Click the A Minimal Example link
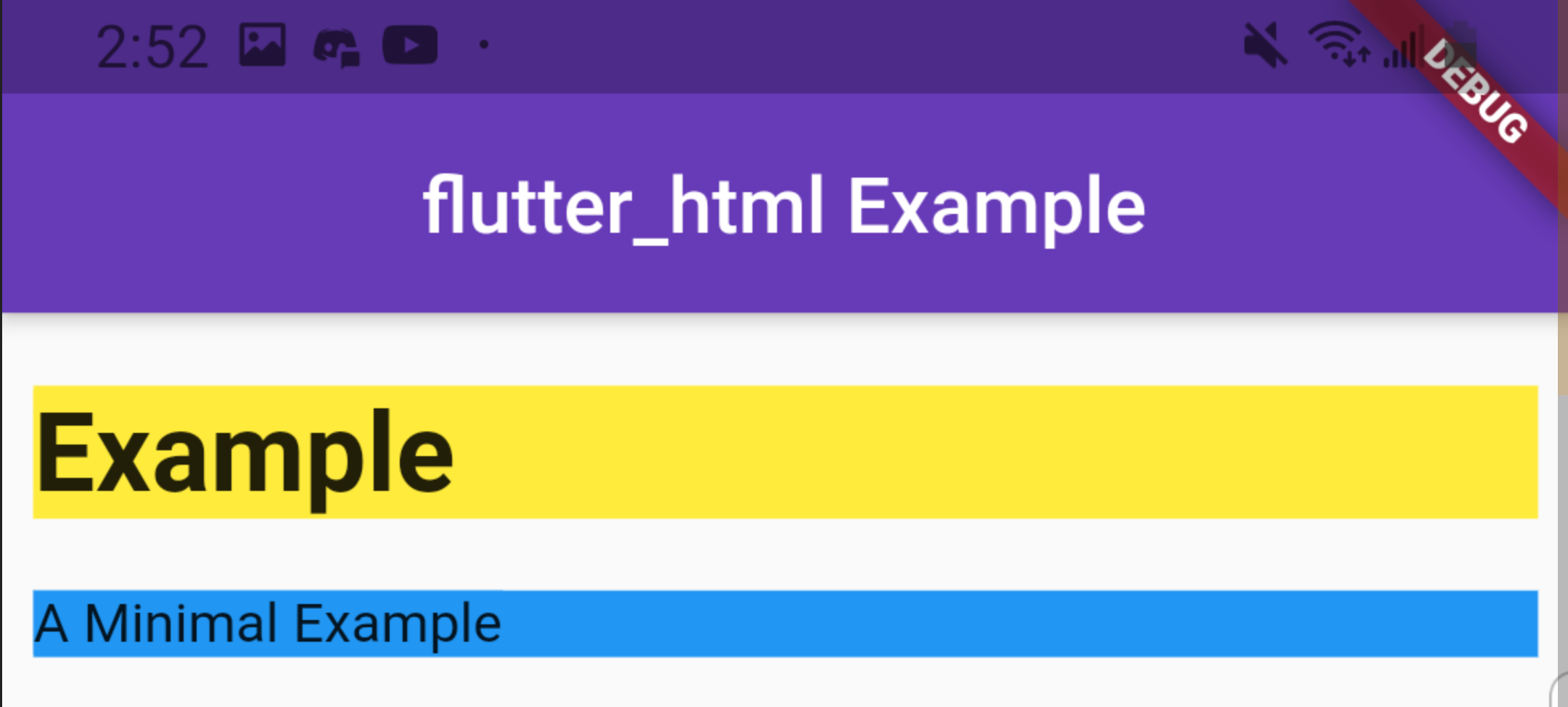Viewport: 1568px width, 707px height. 268,622
